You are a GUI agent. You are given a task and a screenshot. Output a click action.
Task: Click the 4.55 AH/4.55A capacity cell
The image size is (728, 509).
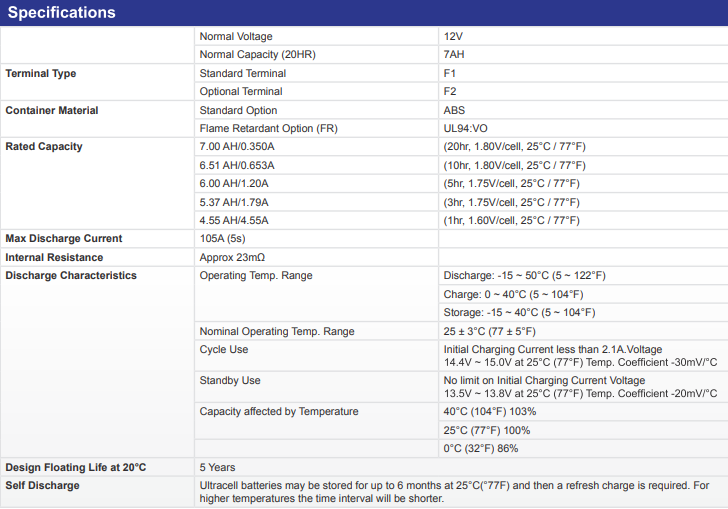[x=234, y=220]
